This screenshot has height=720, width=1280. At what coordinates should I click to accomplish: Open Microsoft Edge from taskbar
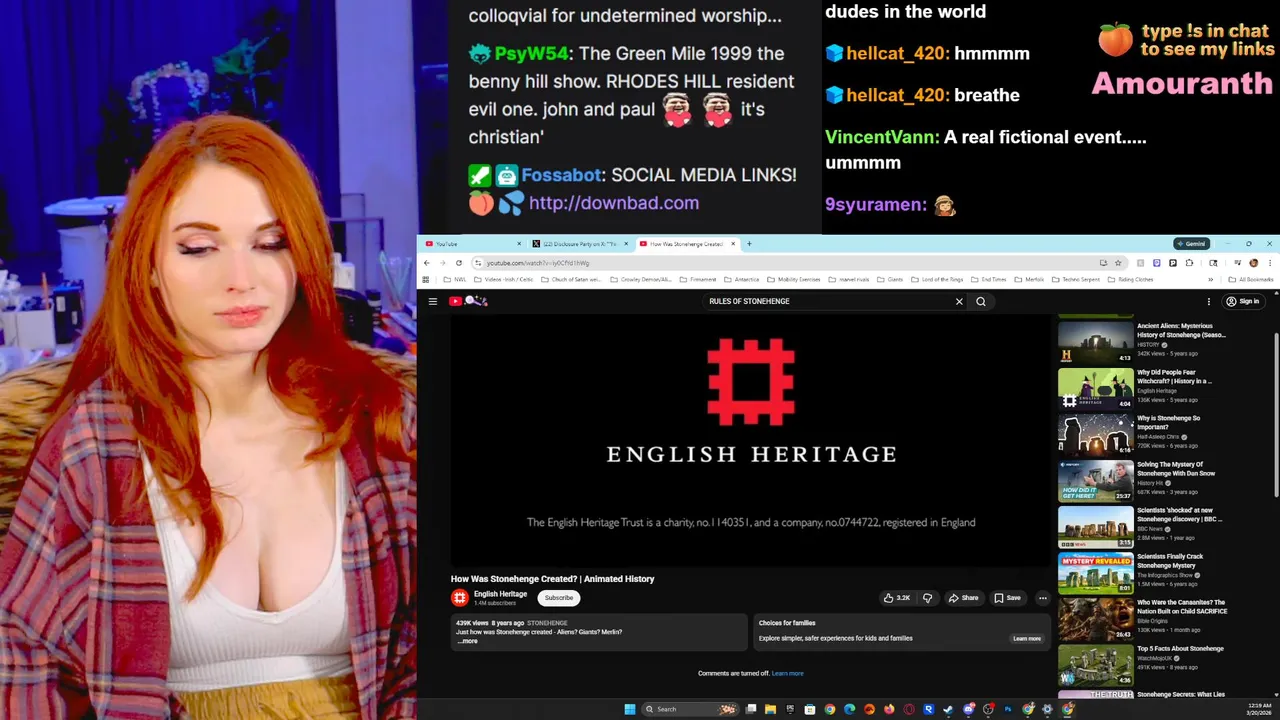pos(849,709)
